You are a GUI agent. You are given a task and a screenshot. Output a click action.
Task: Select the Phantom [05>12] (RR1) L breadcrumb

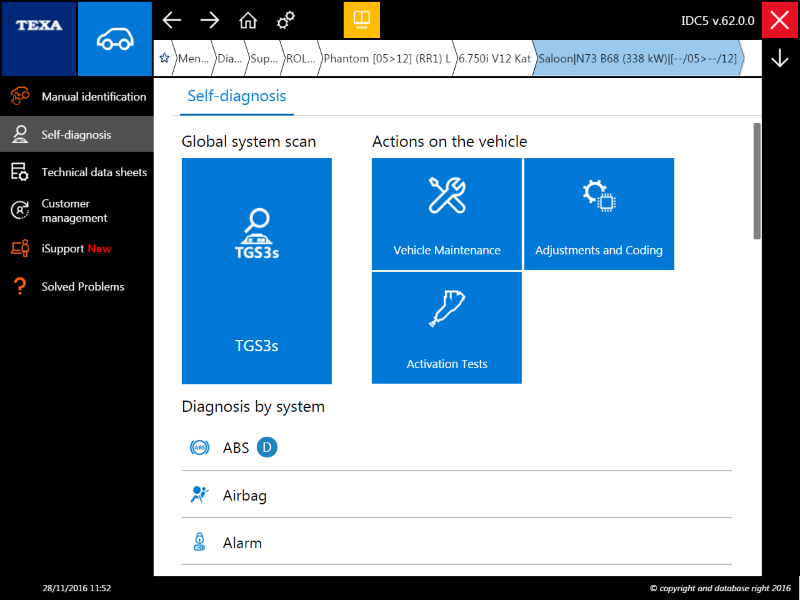(x=387, y=58)
